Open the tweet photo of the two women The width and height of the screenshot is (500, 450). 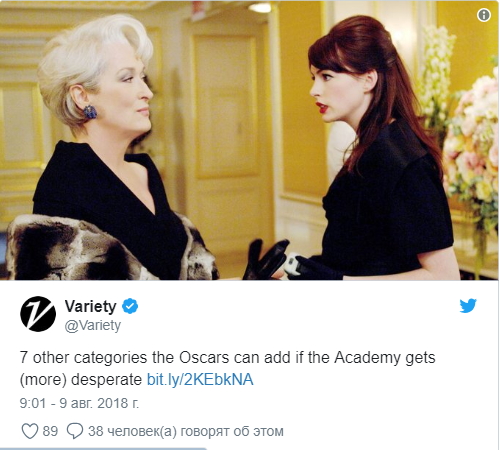click(249, 140)
